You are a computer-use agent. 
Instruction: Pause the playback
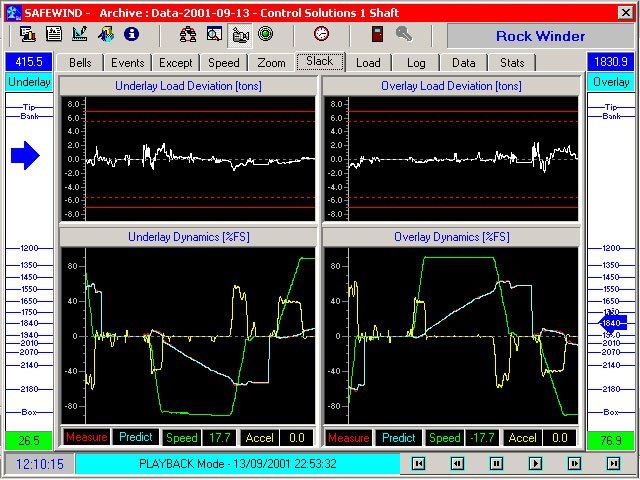pyautogui.click(x=496, y=464)
